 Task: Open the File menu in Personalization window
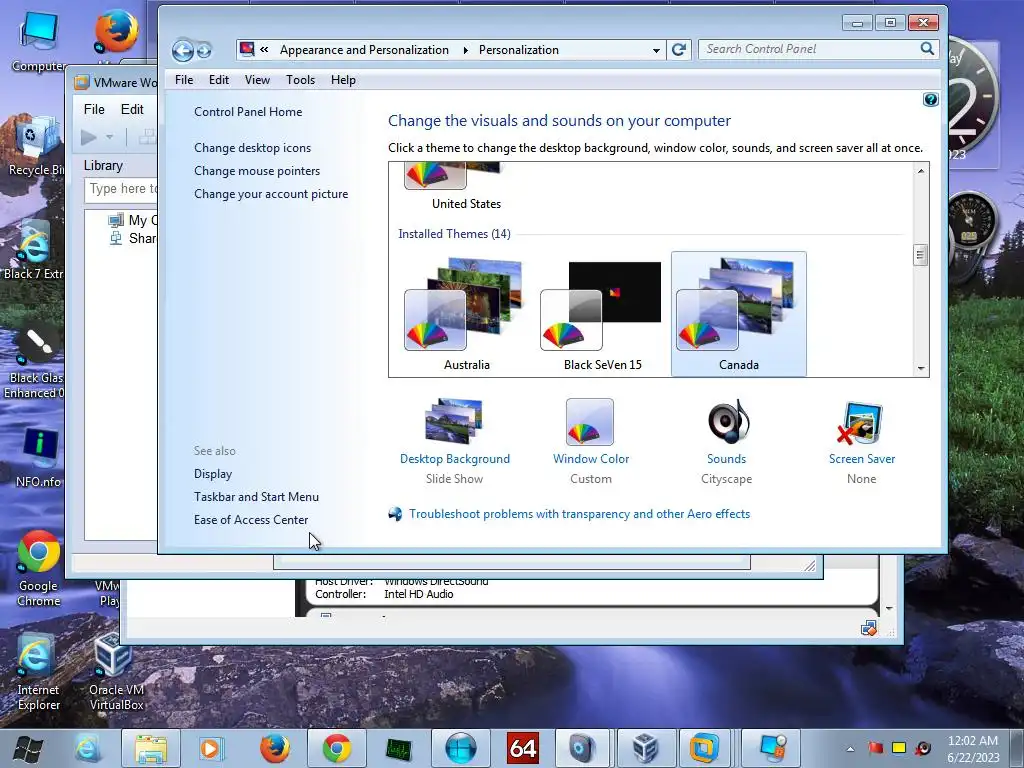pos(184,80)
